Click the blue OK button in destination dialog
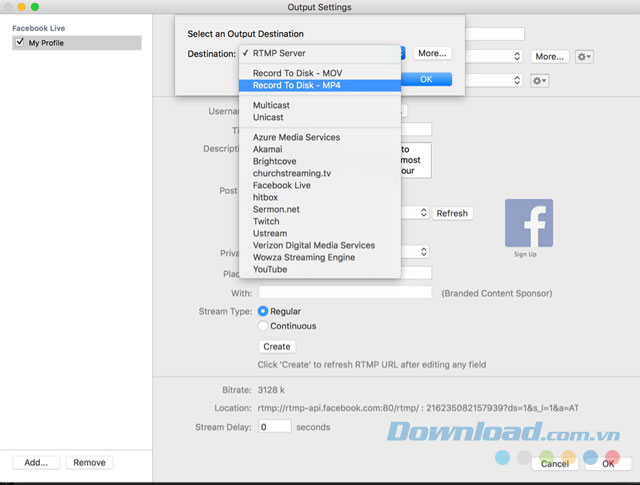The image size is (640, 485). [426, 79]
